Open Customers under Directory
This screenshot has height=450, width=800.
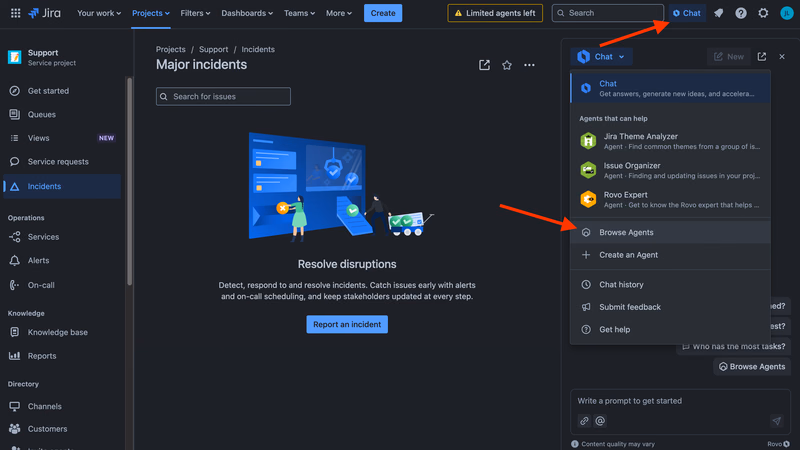62,429
